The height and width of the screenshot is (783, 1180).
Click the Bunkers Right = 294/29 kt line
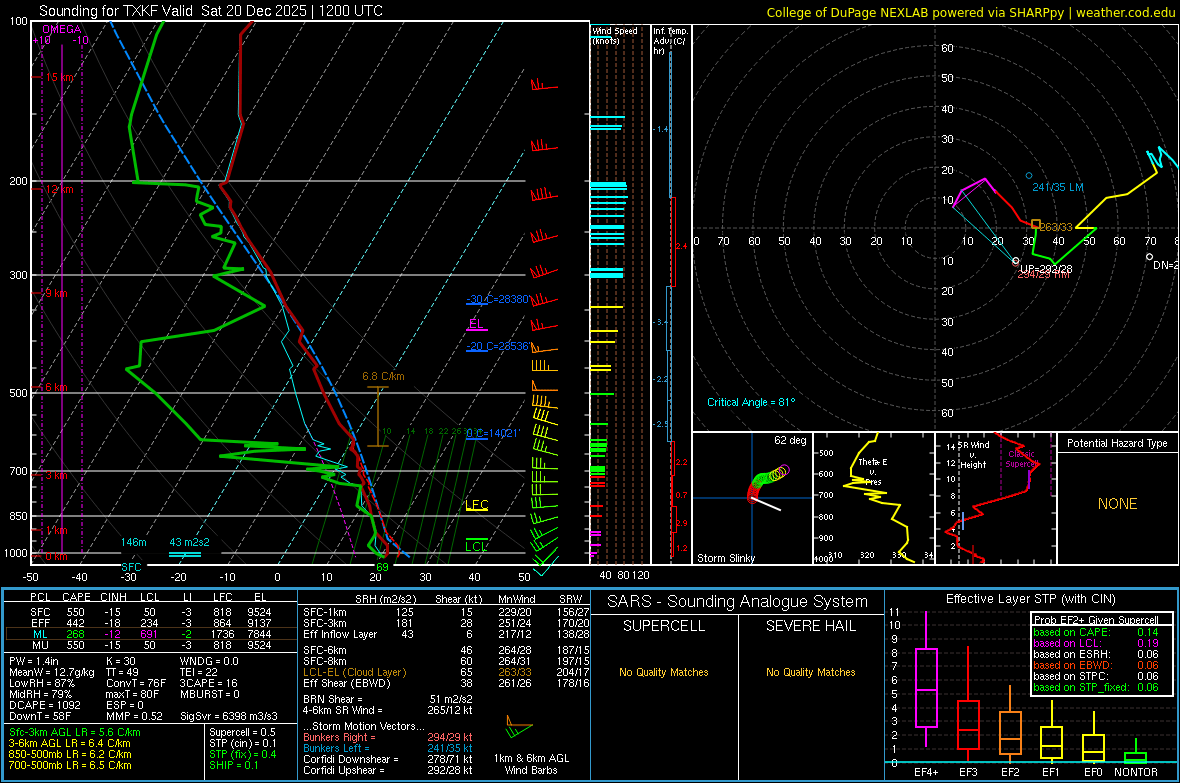[x=388, y=737]
